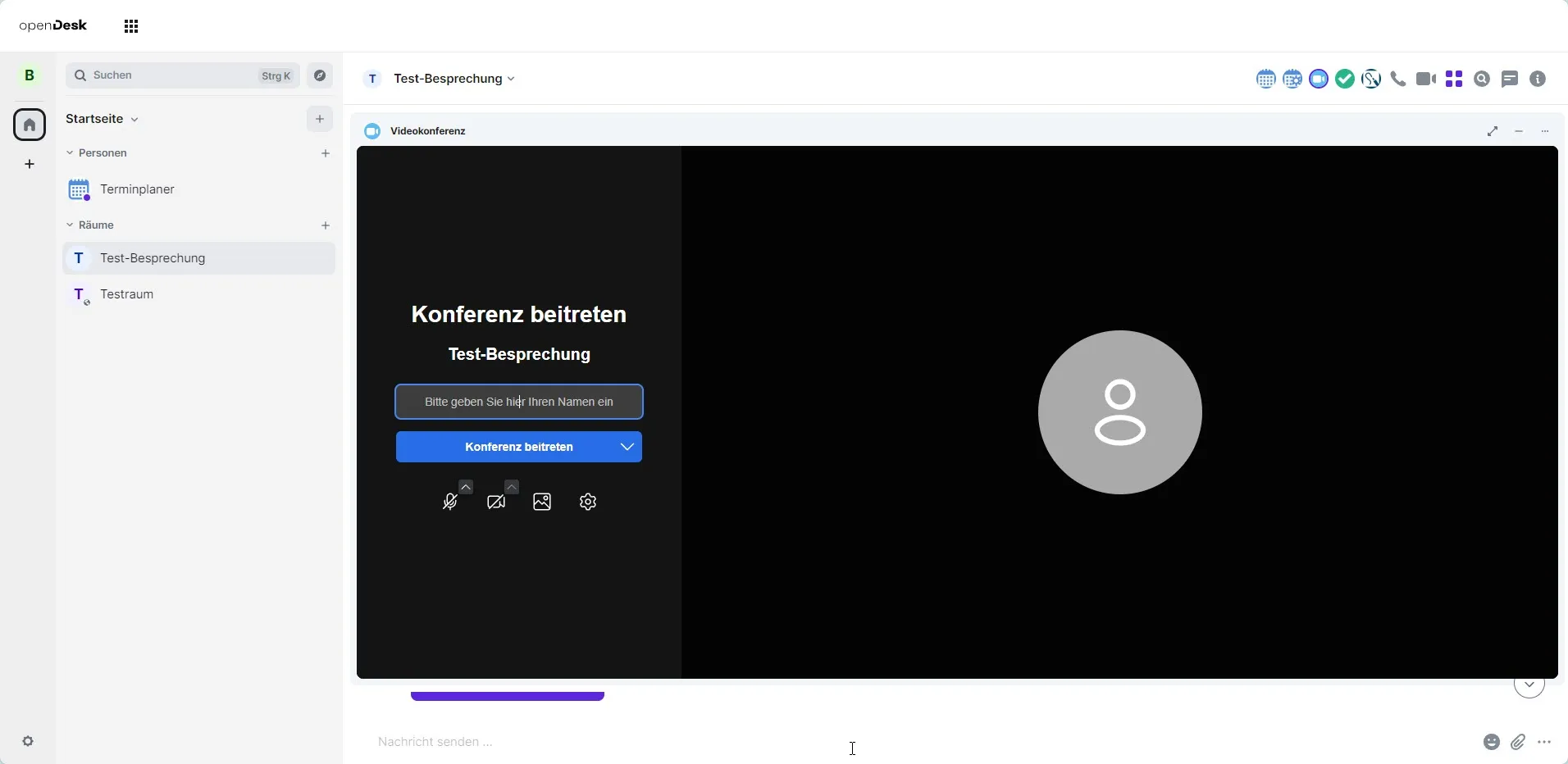
Task: Open the scheduling poll icon beside the calendar
Action: (1294, 79)
